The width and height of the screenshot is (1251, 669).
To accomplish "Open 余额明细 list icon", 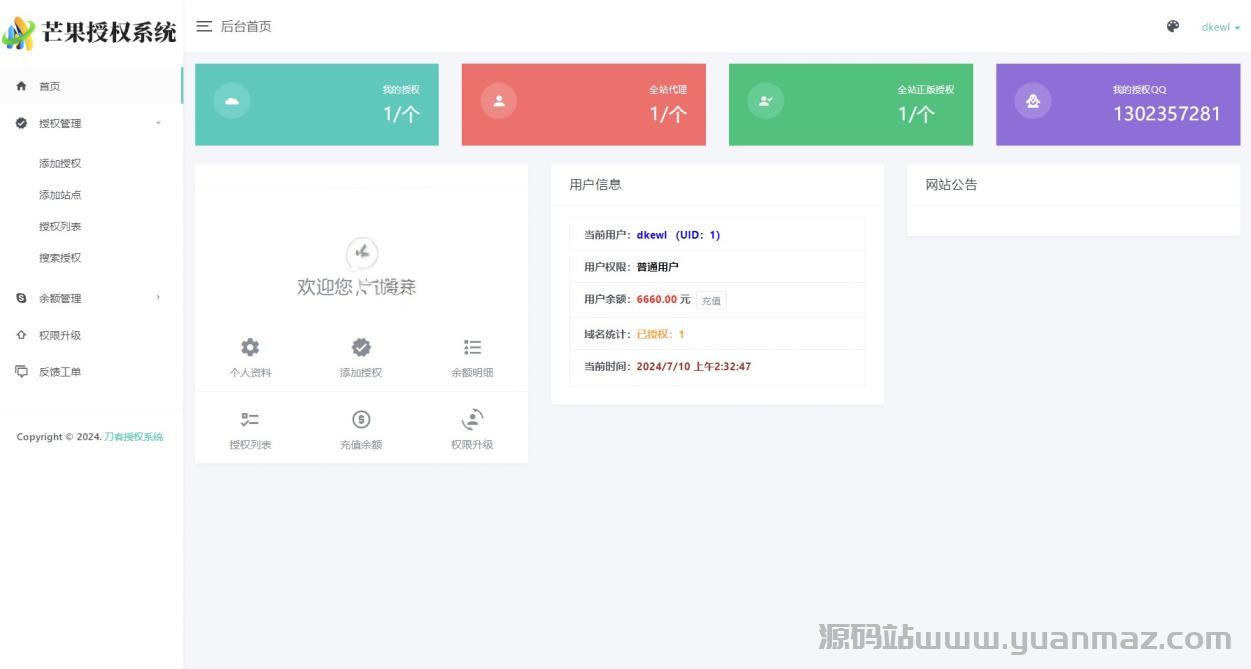I will coord(472,347).
